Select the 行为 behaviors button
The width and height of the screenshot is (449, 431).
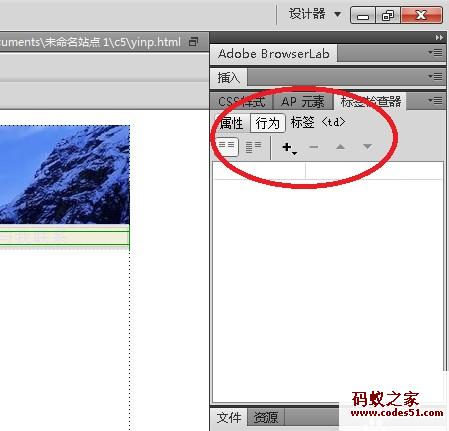(268, 123)
